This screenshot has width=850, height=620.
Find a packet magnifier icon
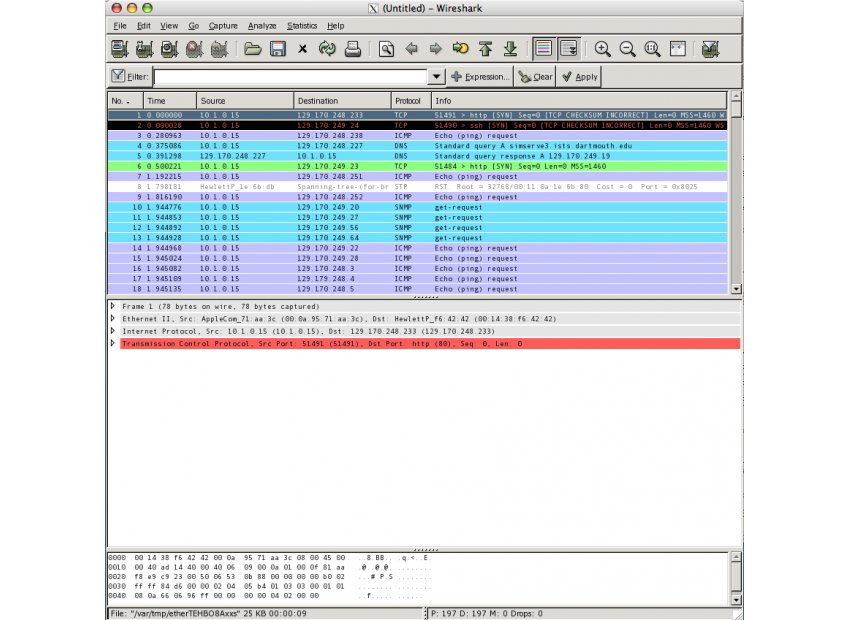[x=386, y=49]
